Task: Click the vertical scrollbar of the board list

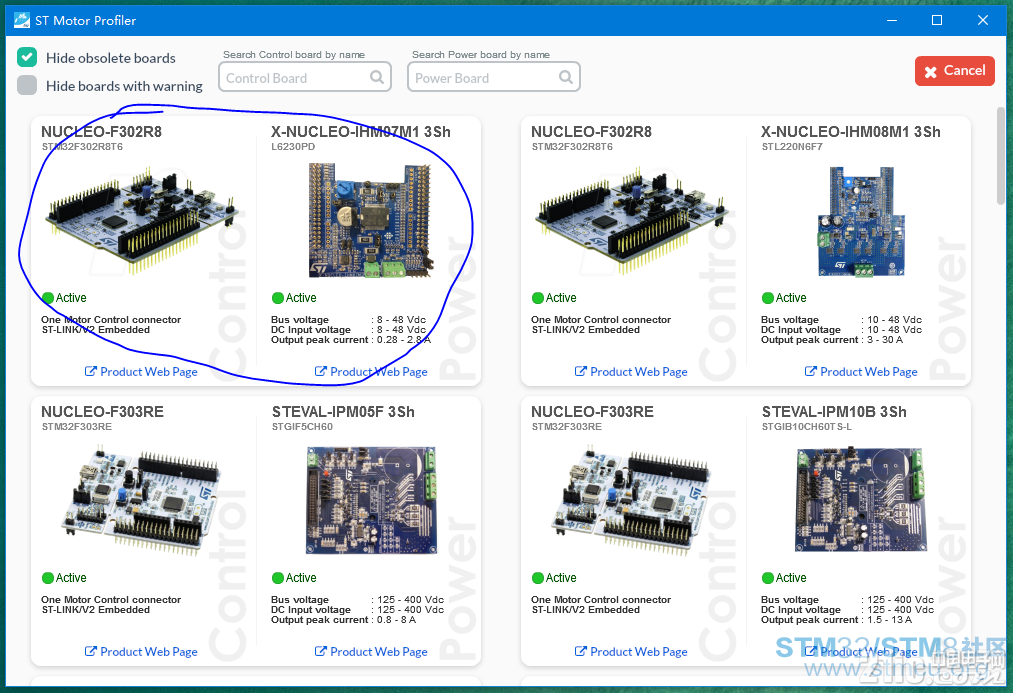Action: point(1001,156)
